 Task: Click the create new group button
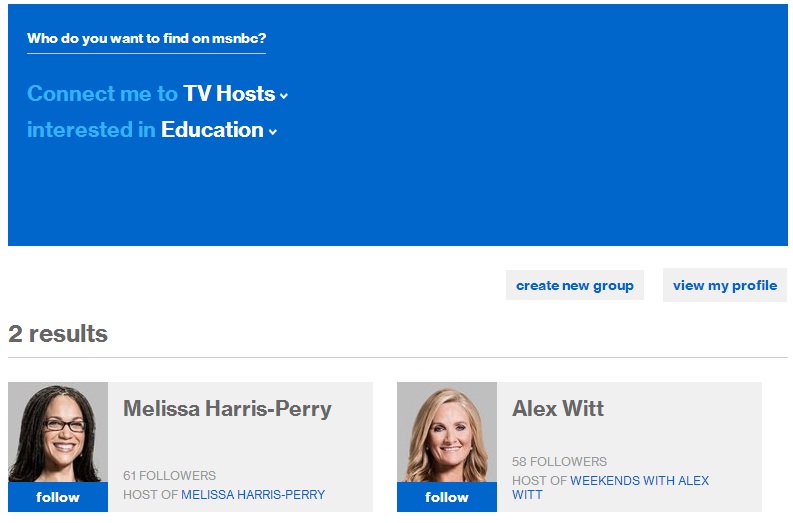[x=574, y=285]
